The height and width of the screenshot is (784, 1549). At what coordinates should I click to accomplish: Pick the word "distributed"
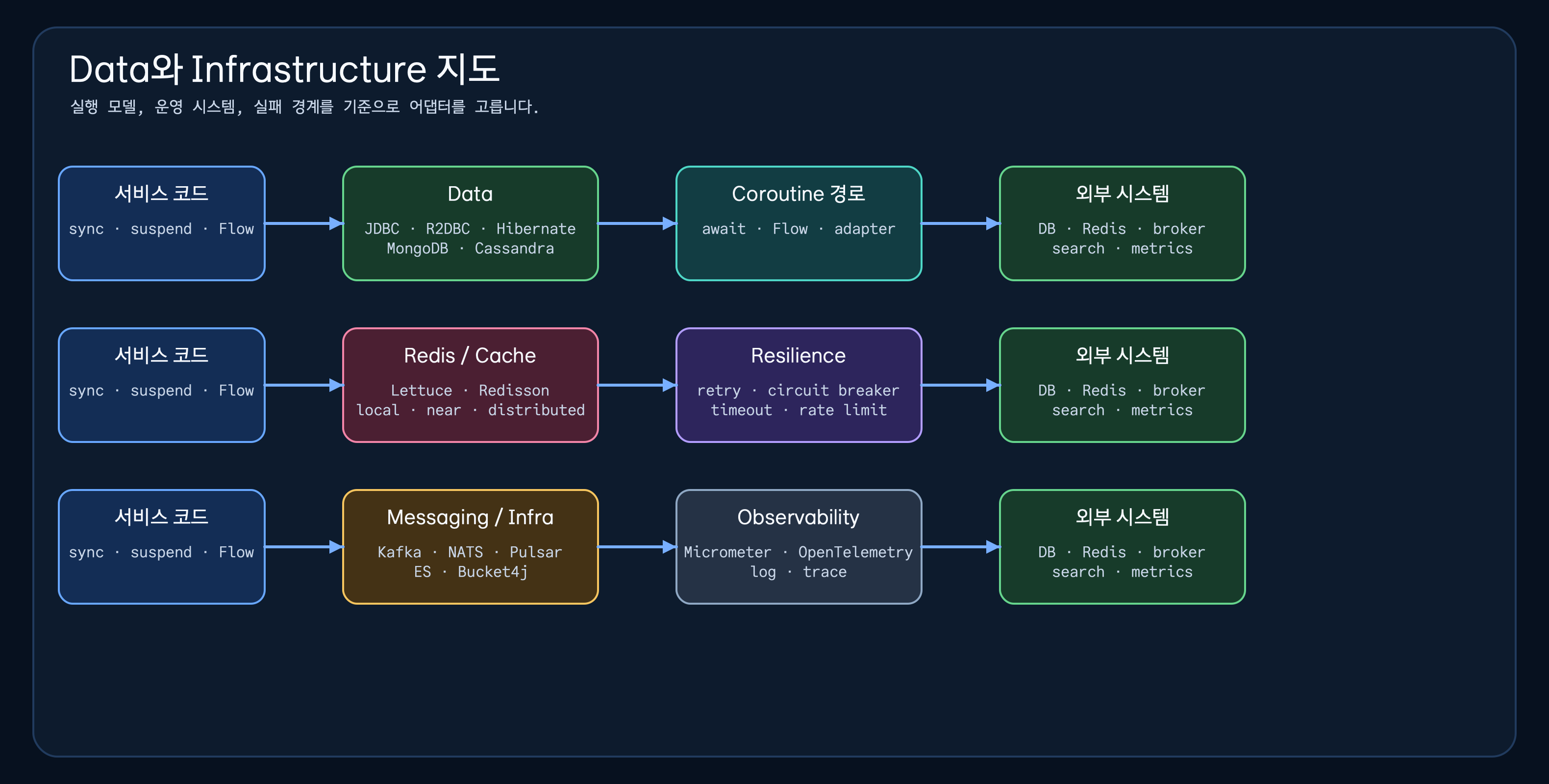click(x=536, y=410)
